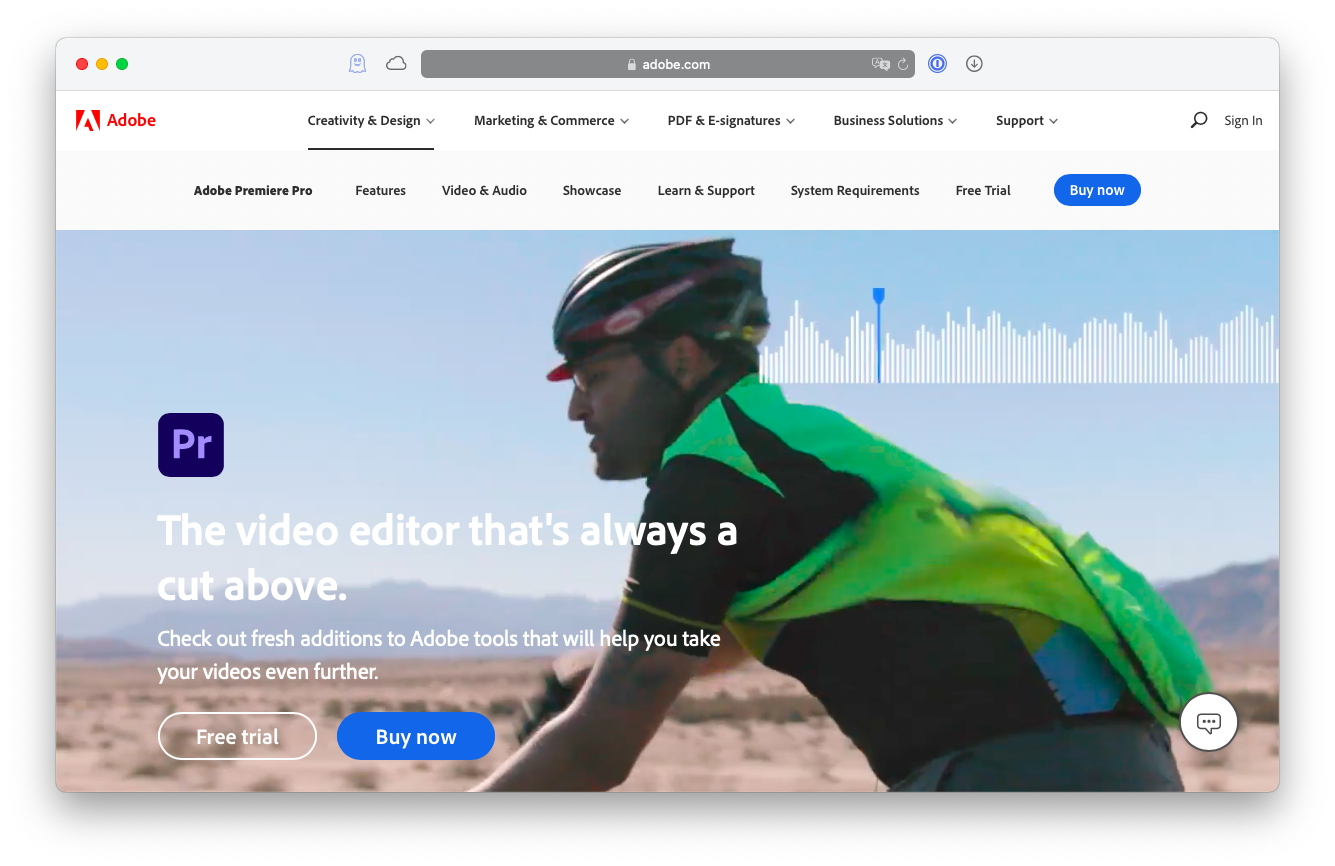
Task: Open the search magnifier icon
Action: pos(1198,120)
